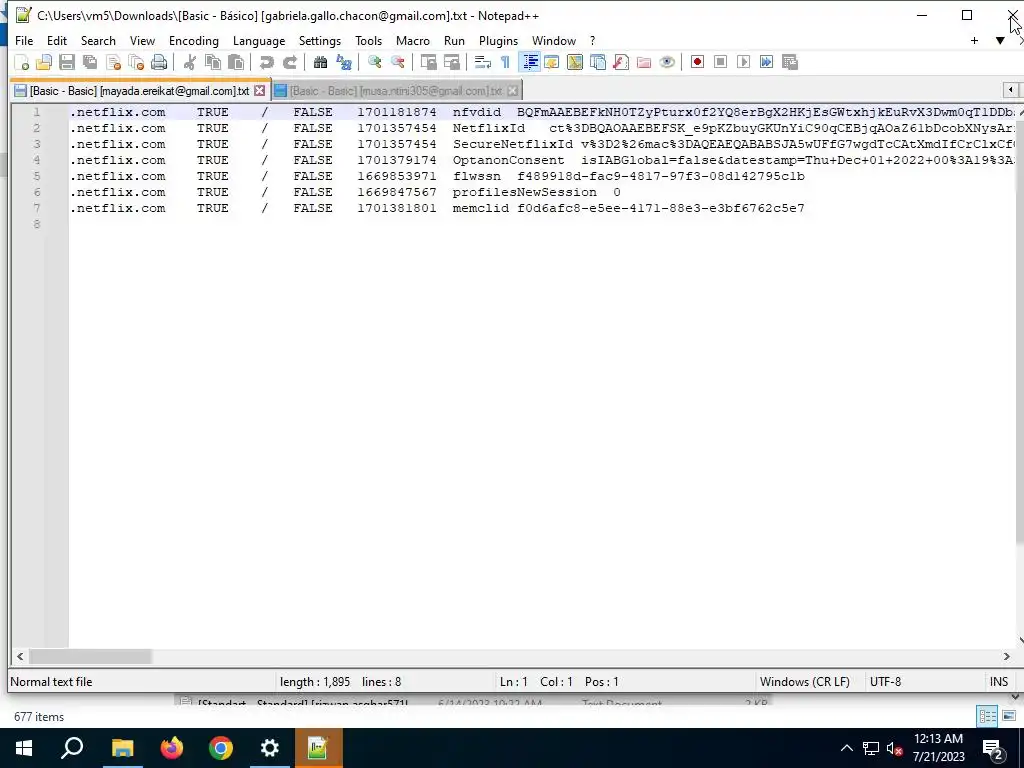1024x768 pixels.
Task: Click the Open file toolbar icon
Action: pos(44,62)
